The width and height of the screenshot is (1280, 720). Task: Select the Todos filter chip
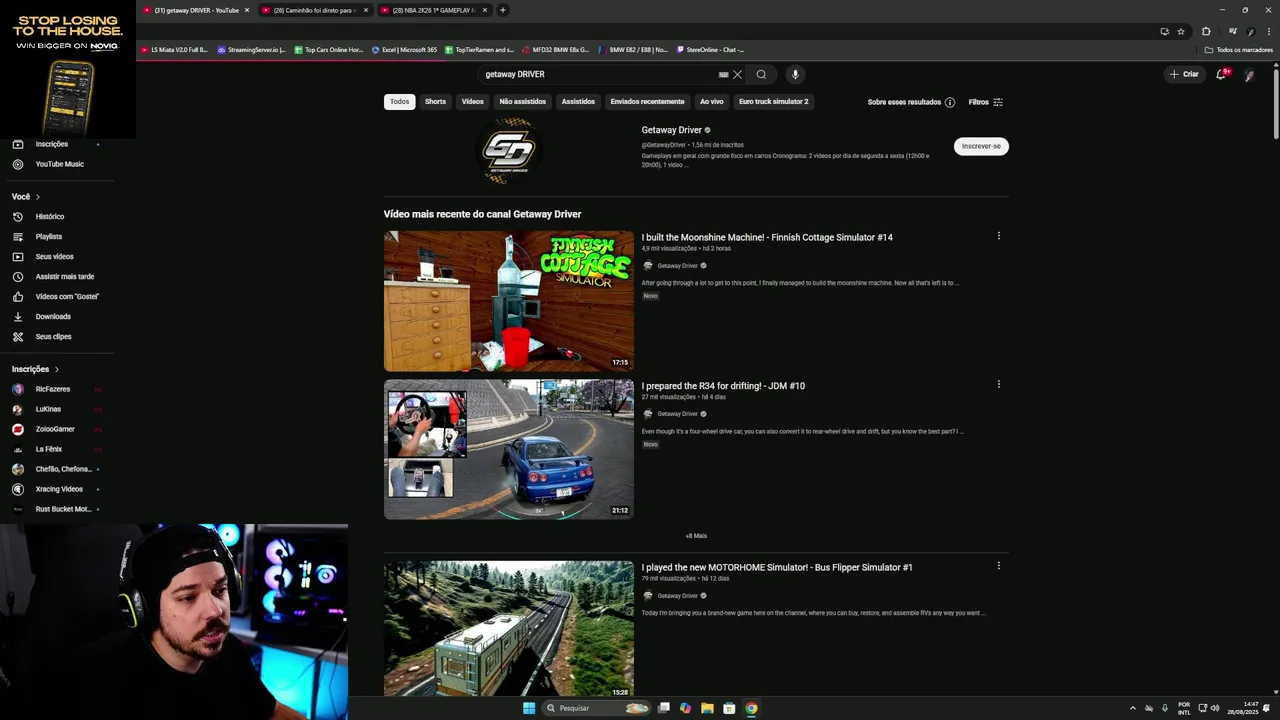click(x=399, y=102)
